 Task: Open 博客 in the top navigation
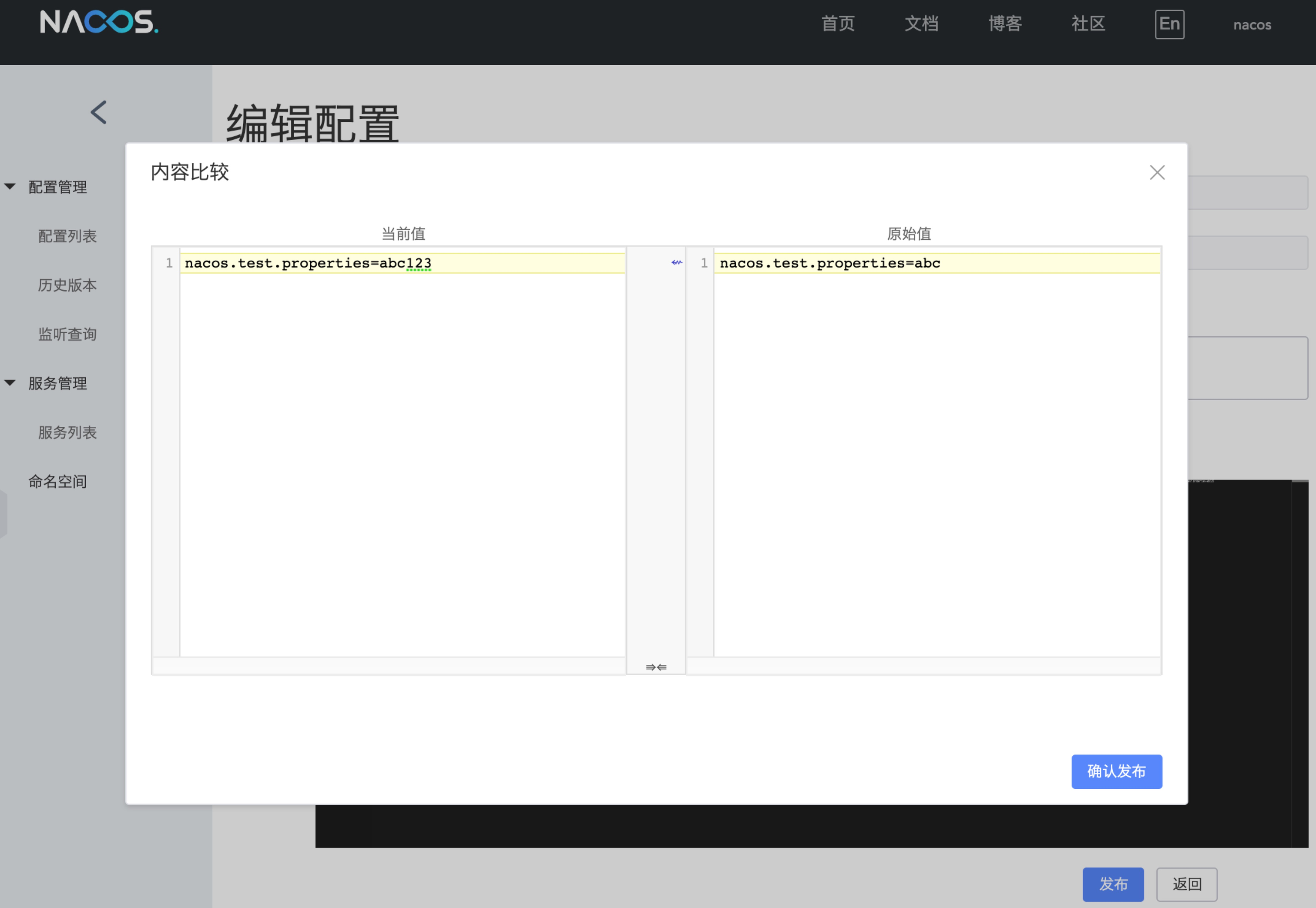[x=1005, y=24]
